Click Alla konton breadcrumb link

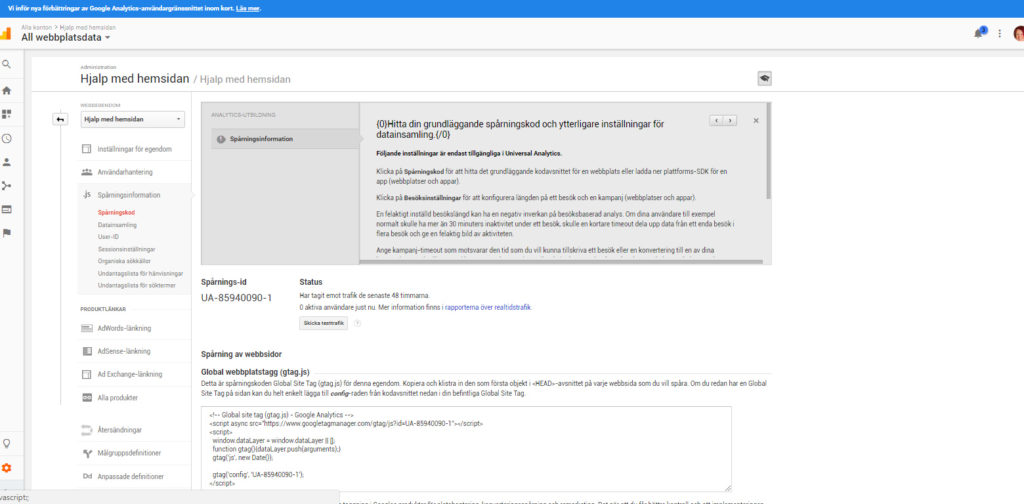(37, 27)
